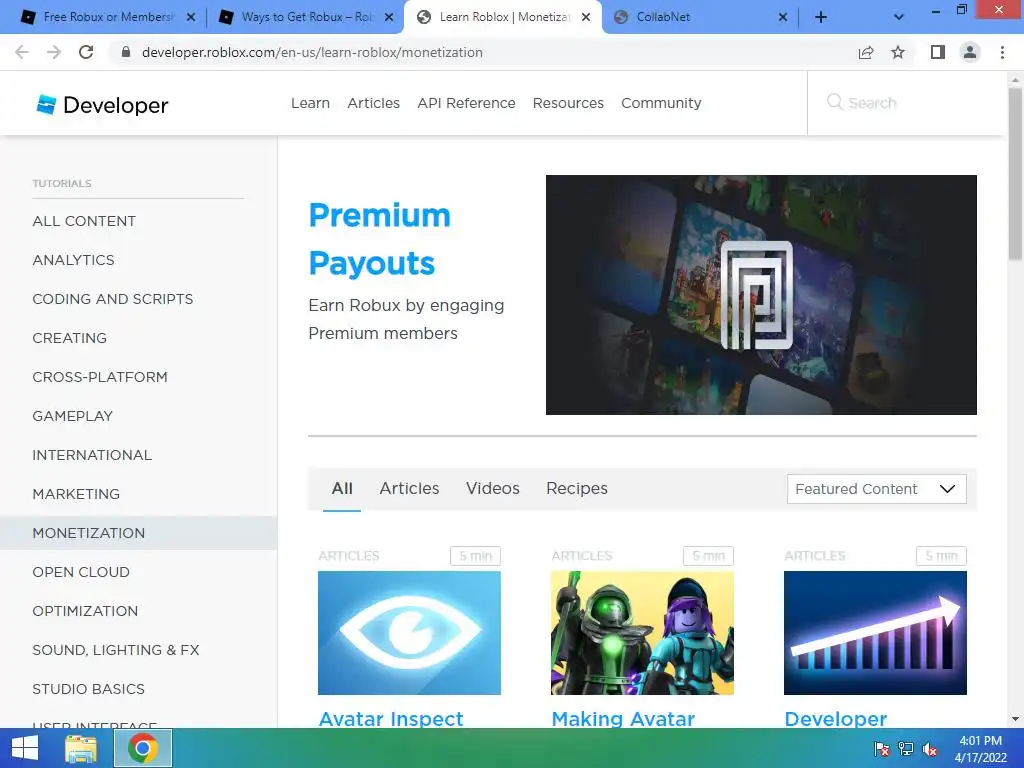The height and width of the screenshot is (768, 1024).
Task: Open File Explorer from taskbar
Action: pyautogui.click(x=81, y=748)
